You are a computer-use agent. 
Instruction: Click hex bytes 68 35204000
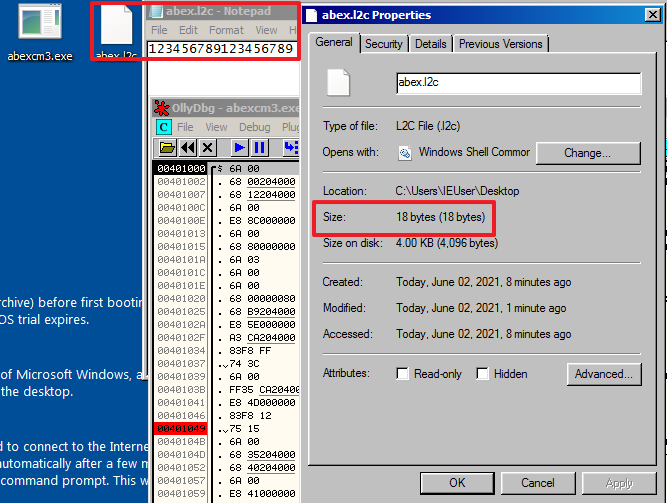(262, 454)
